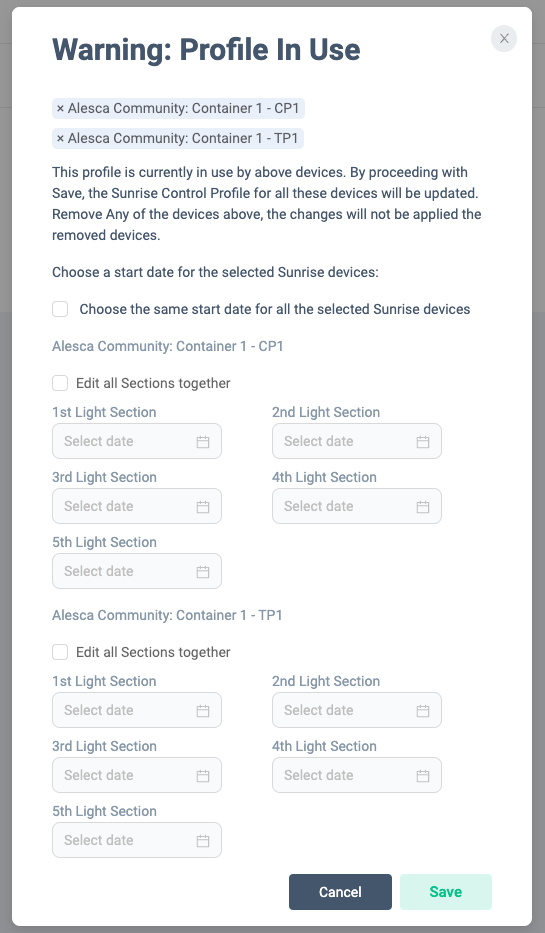Viewport: 545px width, 933px height.
Task: Focus the CP1 2nd Light Section date field
Action: (357, 441)
